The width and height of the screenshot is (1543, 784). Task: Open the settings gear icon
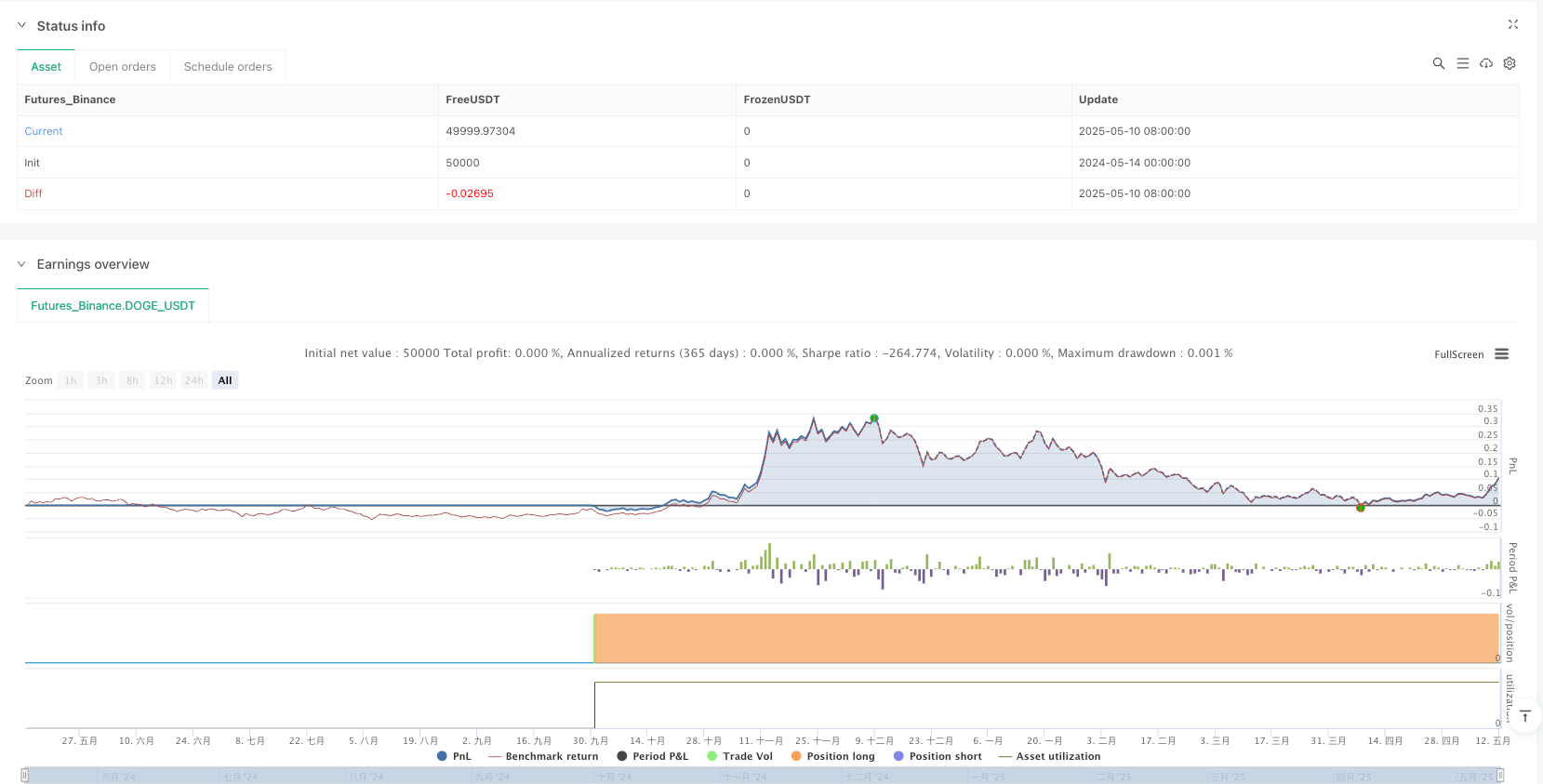[1510, 63]
